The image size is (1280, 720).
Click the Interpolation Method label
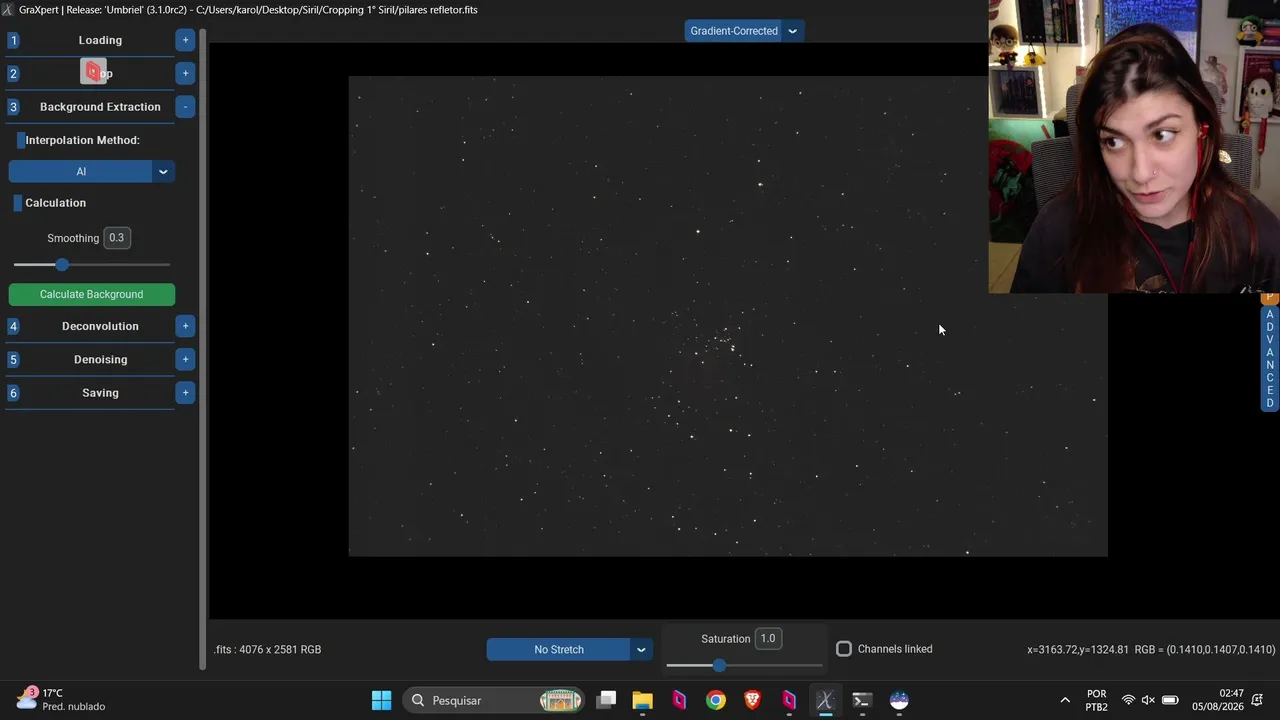click(x=82, y=140)
